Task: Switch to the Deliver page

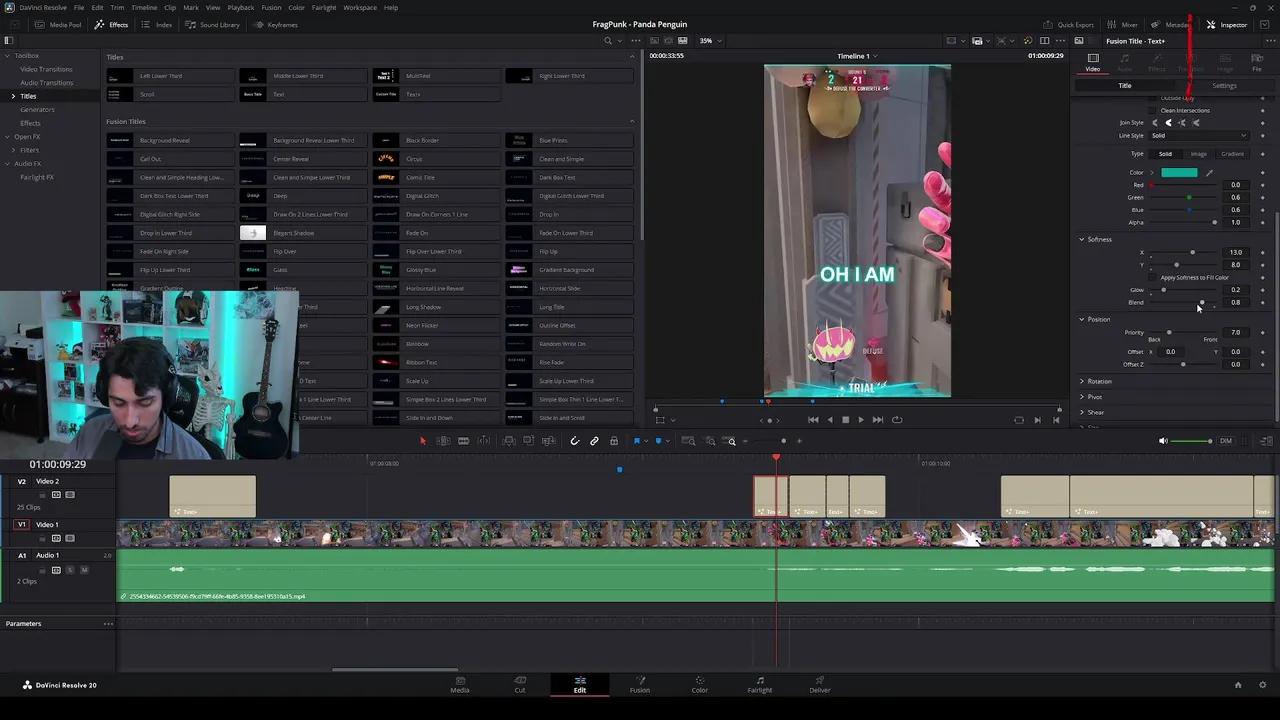Action: (820, 685)
